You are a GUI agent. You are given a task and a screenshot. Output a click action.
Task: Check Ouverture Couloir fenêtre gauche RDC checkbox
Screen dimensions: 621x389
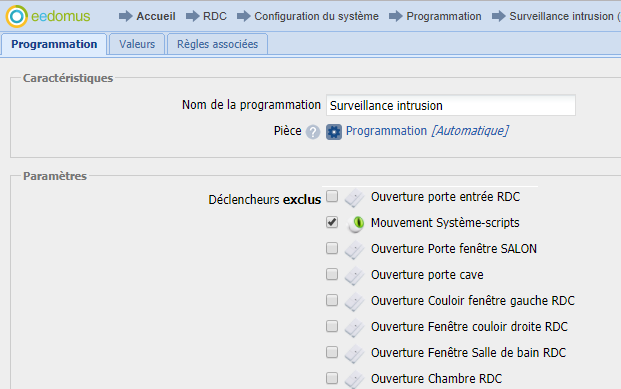click(332, 300)
